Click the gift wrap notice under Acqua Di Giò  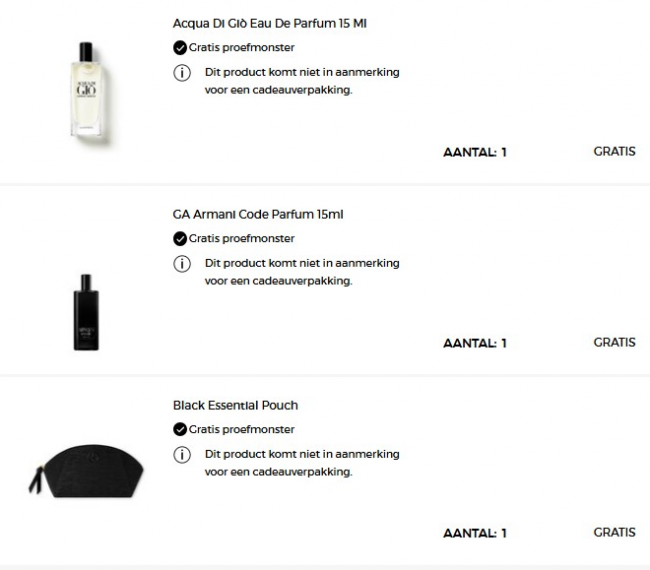click(x=301, y=80)
